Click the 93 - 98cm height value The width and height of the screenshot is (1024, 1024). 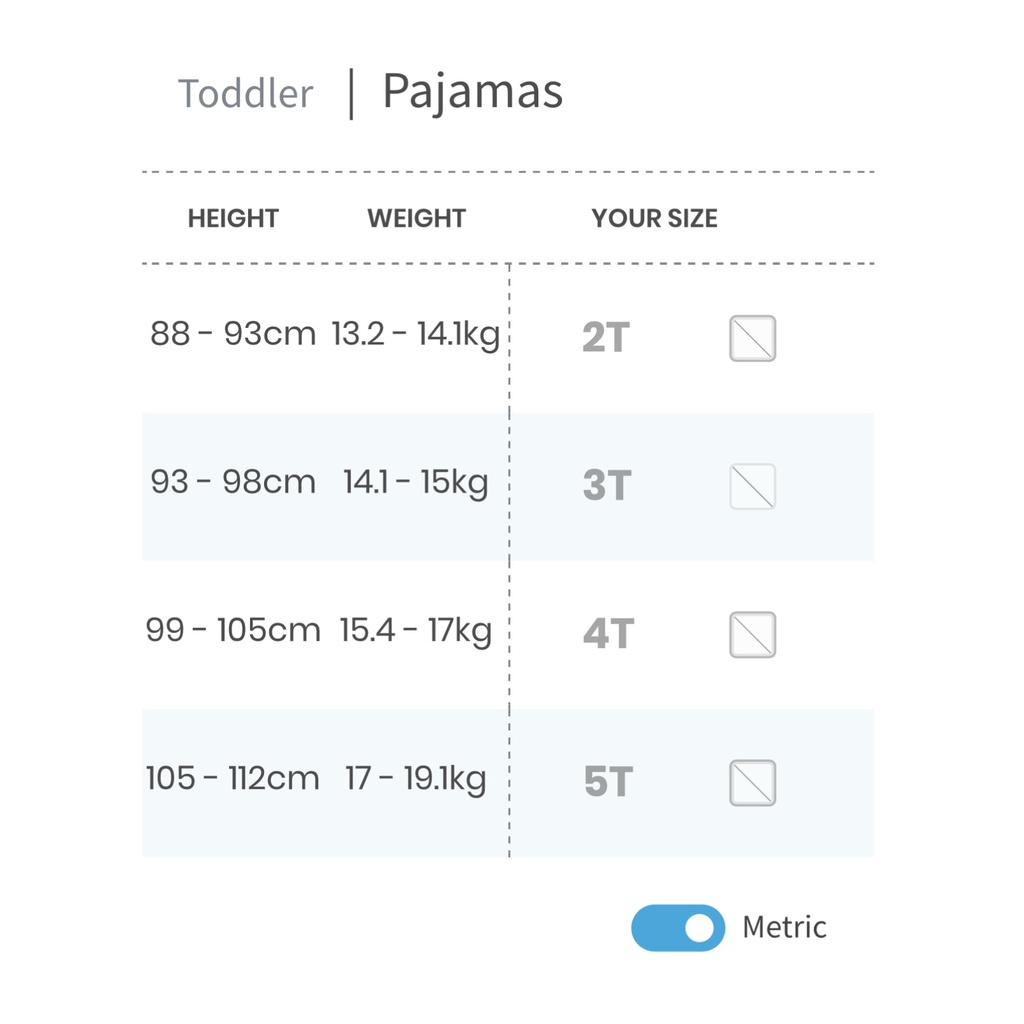[x=233, y=482]
